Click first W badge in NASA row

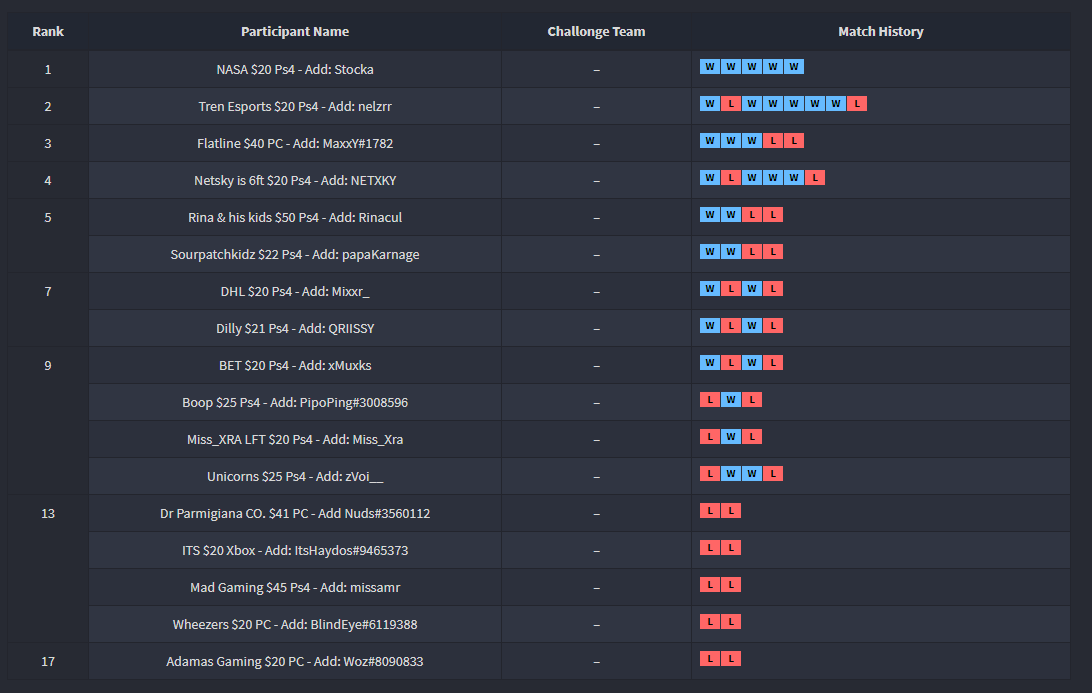[x=710, y=67]
